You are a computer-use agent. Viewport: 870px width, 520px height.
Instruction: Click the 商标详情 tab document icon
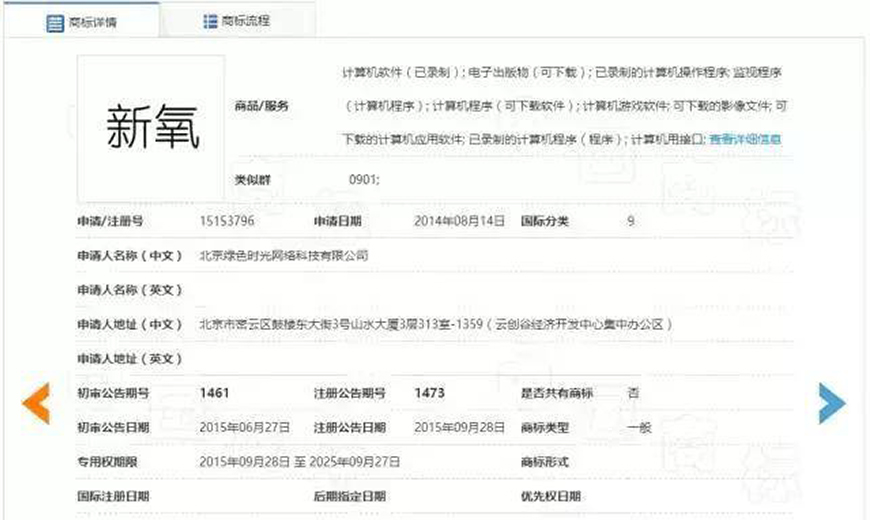pyautogui.click(x=56, y=22)
